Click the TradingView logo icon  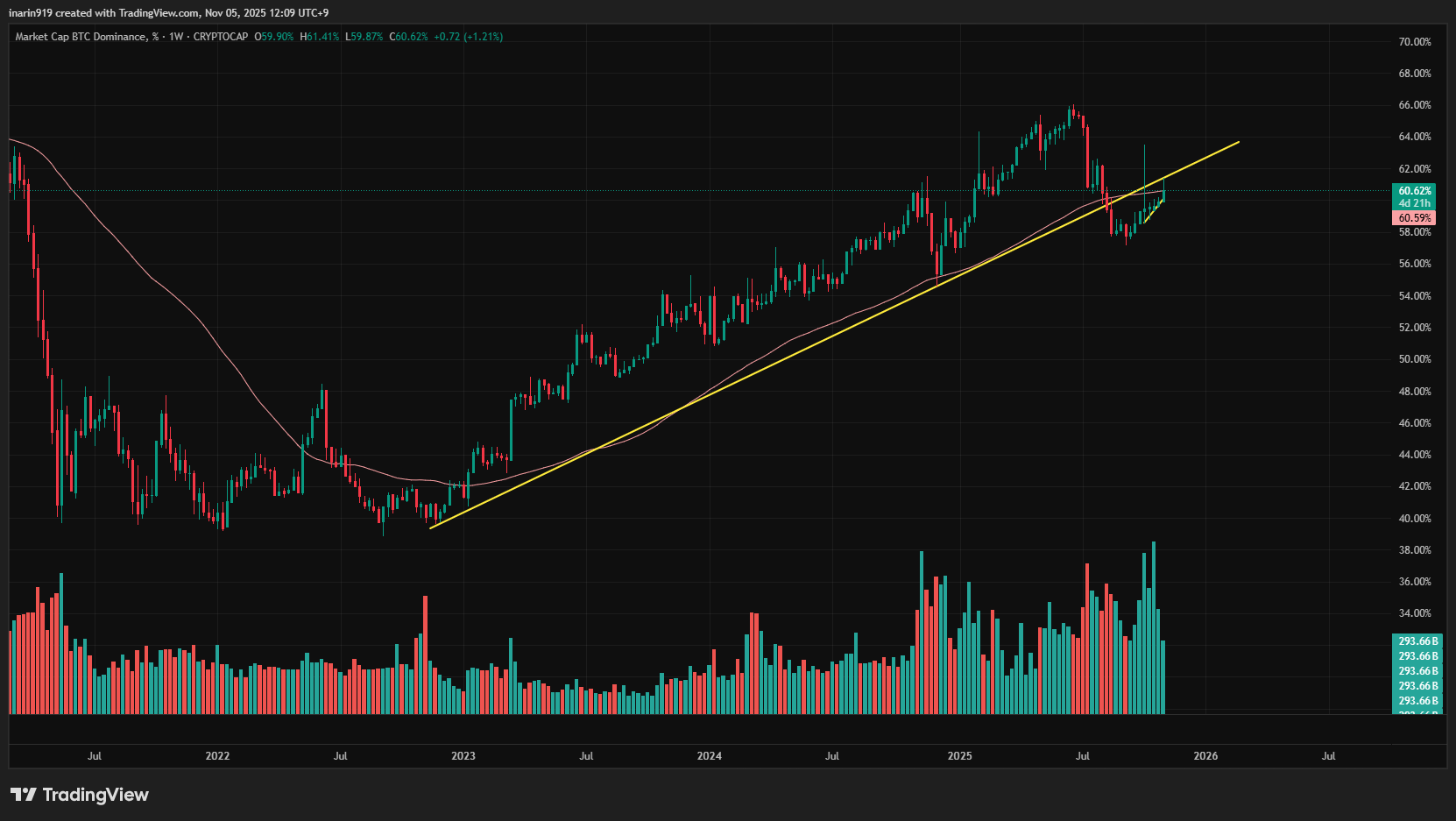[24, 795]
